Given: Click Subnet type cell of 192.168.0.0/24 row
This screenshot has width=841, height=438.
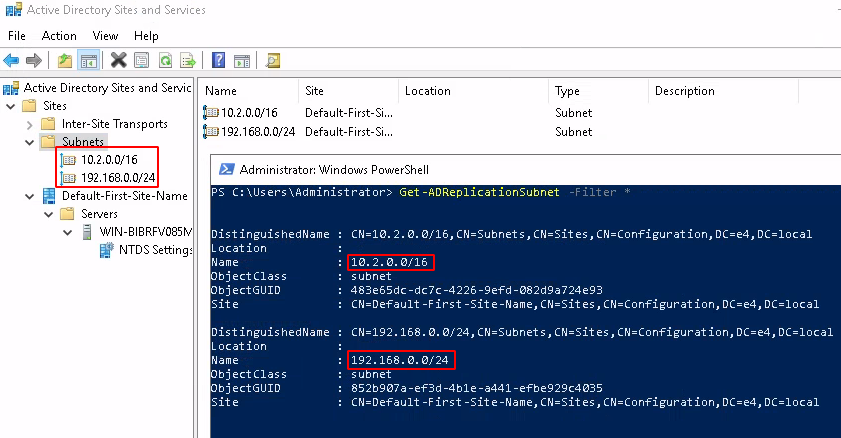Looking at the screenshot, I should pos(573,131).
